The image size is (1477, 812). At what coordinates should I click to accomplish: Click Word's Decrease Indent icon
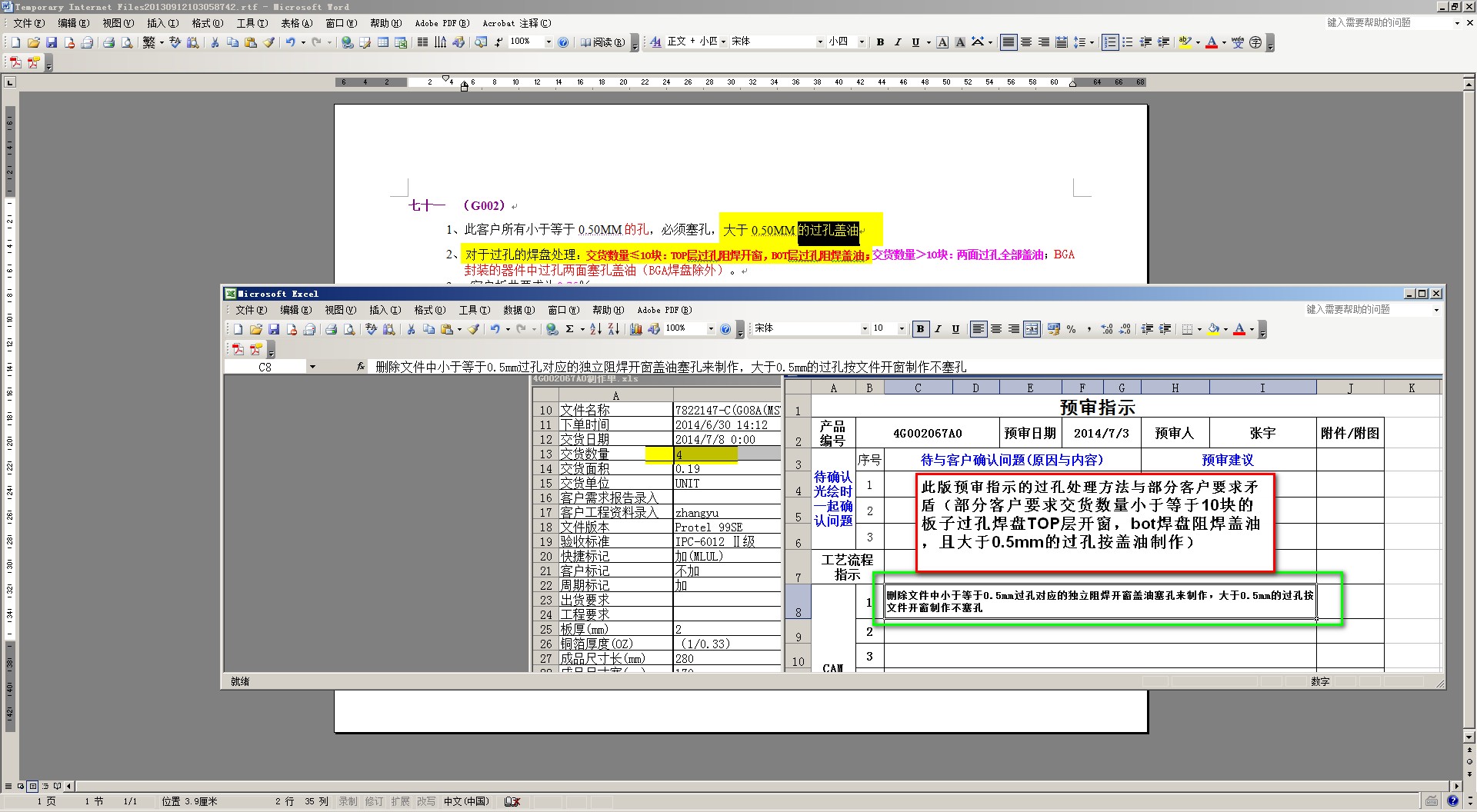1145,42
